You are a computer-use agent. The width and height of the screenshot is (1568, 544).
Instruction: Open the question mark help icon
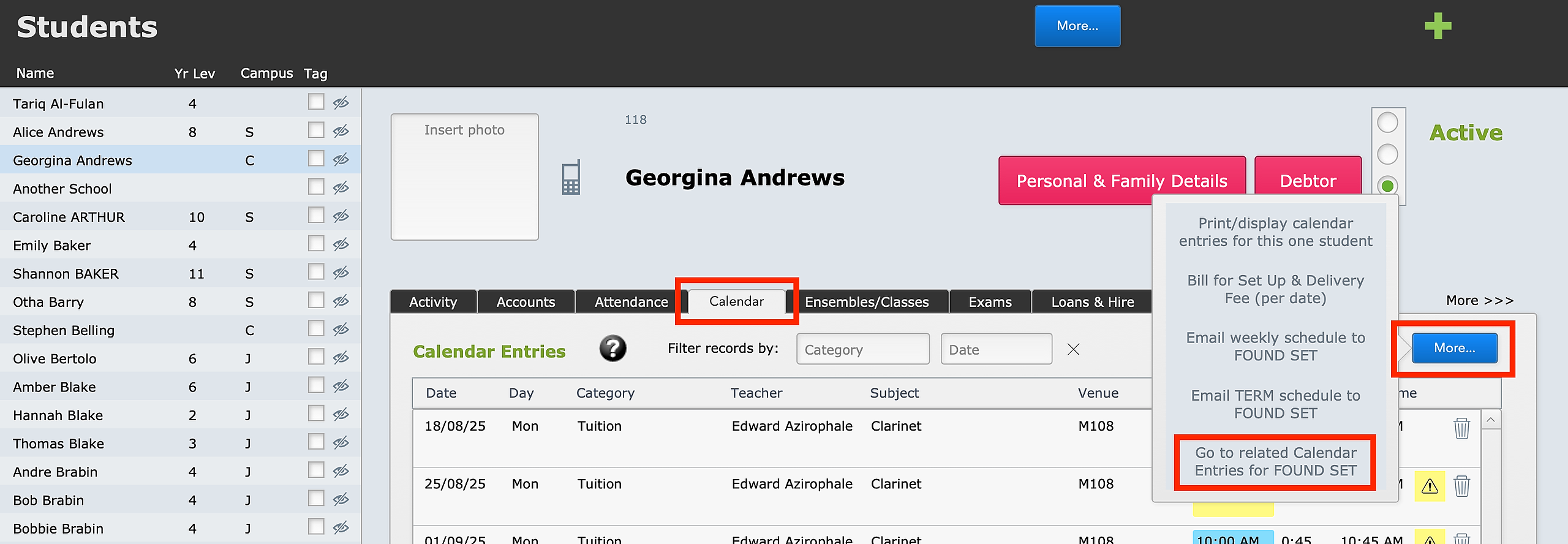click(612, 349)
